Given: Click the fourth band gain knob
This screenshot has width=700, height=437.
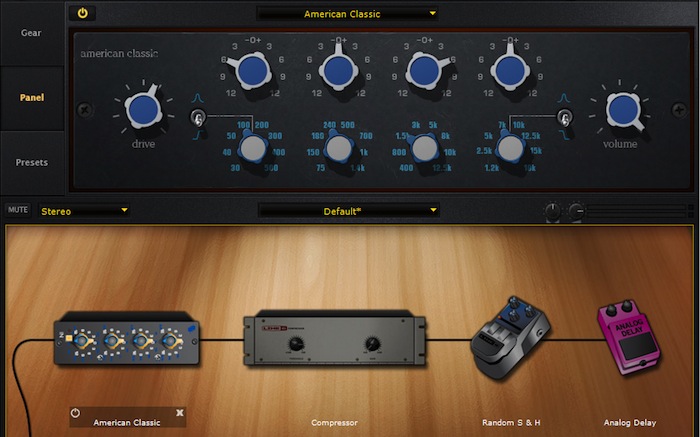Looking at the screenshot, I should pos(510,71).
